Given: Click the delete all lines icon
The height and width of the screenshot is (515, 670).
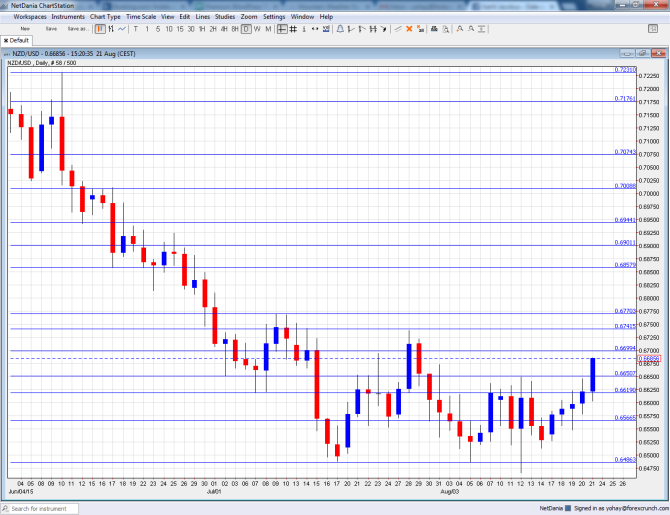Looking at the screenshot, I should (420, 29).
